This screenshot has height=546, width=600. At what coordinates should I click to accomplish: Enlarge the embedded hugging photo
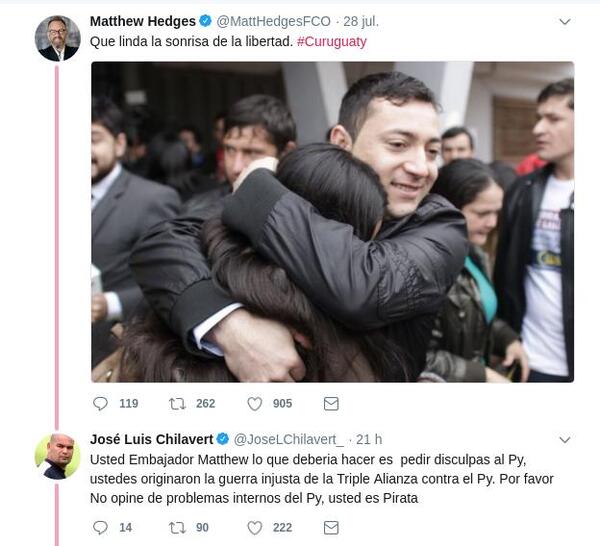[332, 222]
